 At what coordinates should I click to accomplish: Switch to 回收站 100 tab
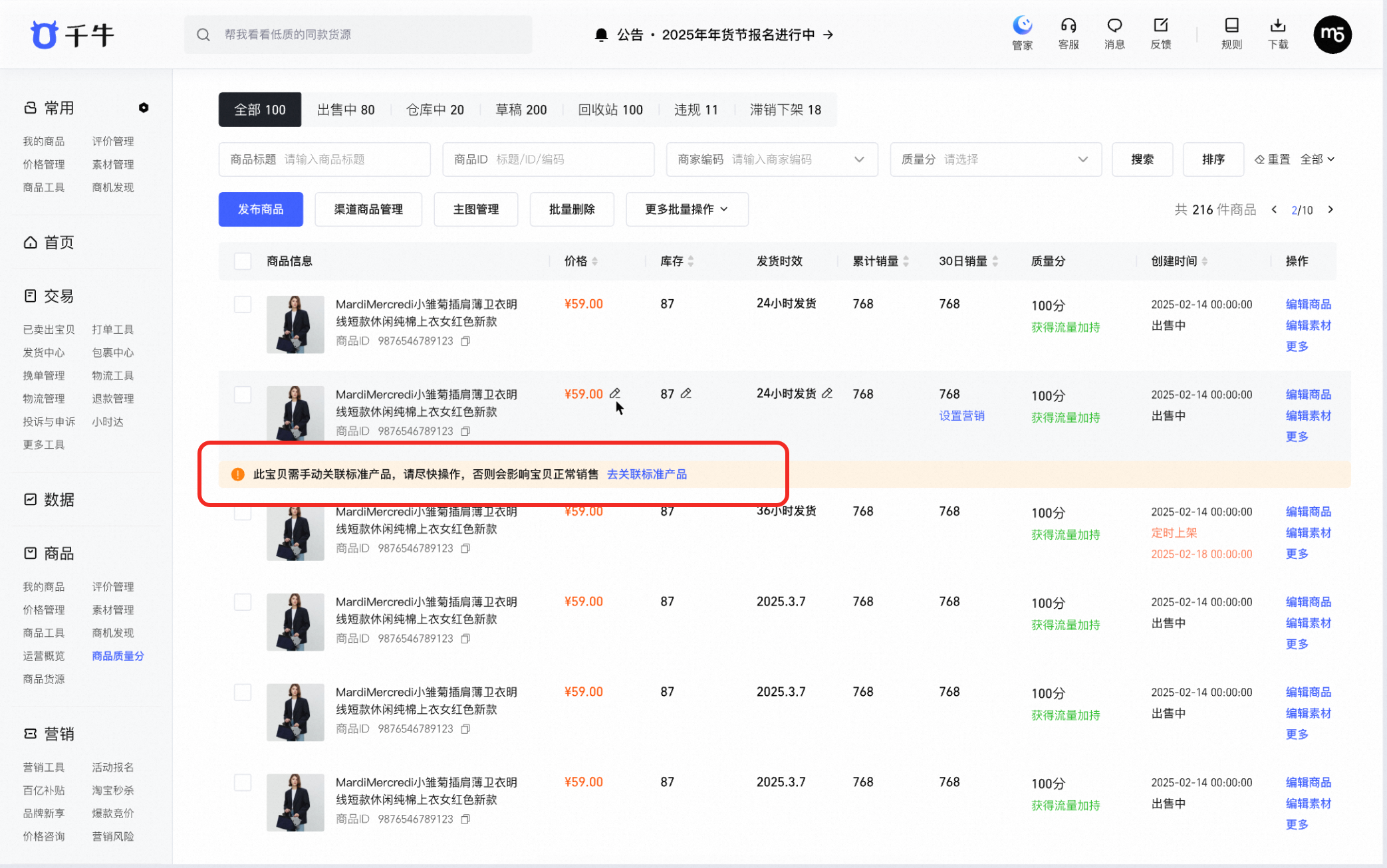tap(610, 110)
